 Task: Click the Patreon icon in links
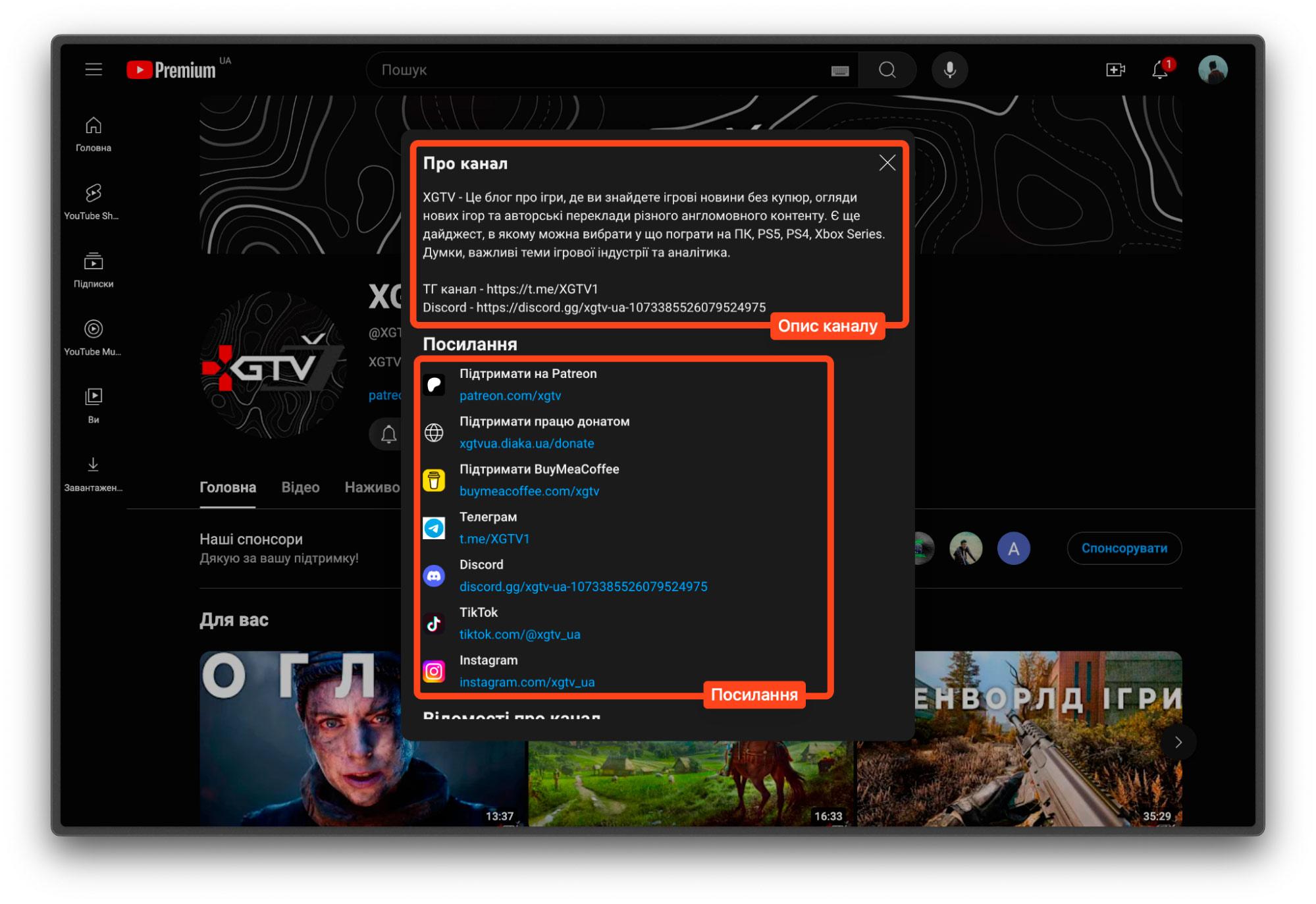tap(434, 385)
